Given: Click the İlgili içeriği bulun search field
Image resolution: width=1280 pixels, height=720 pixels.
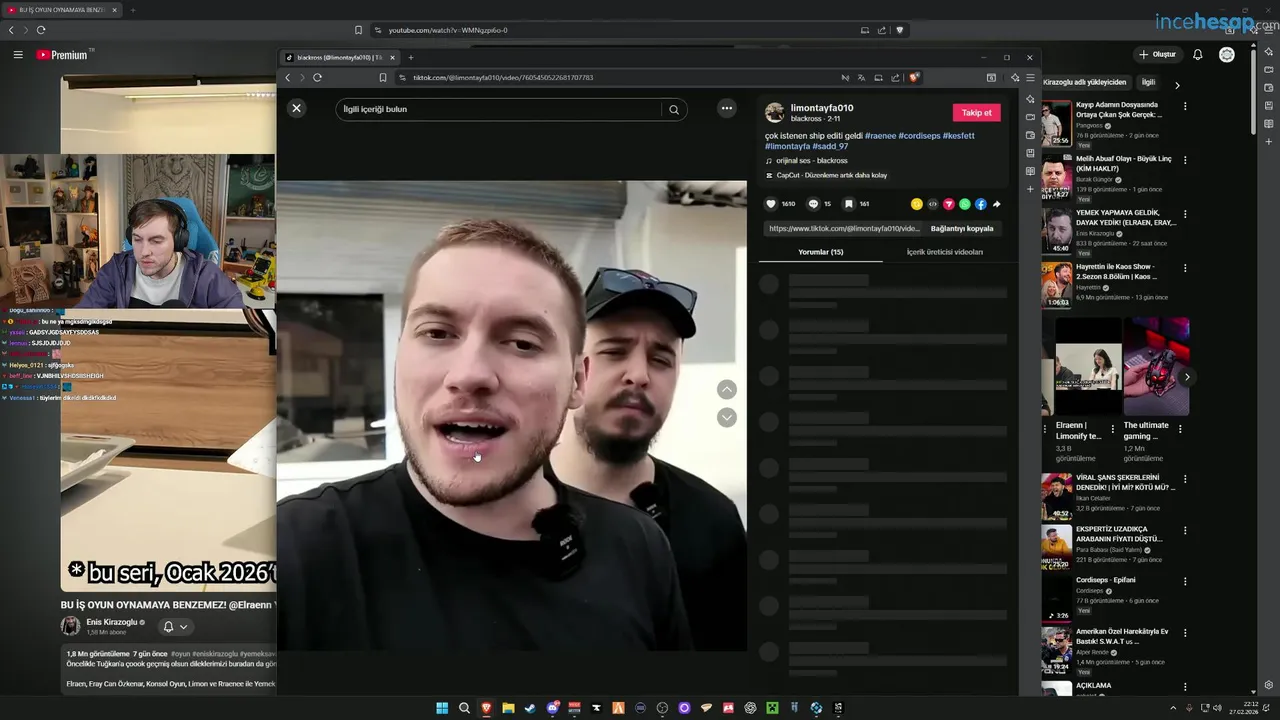Looking at the screenshot, I should (498, 110).
